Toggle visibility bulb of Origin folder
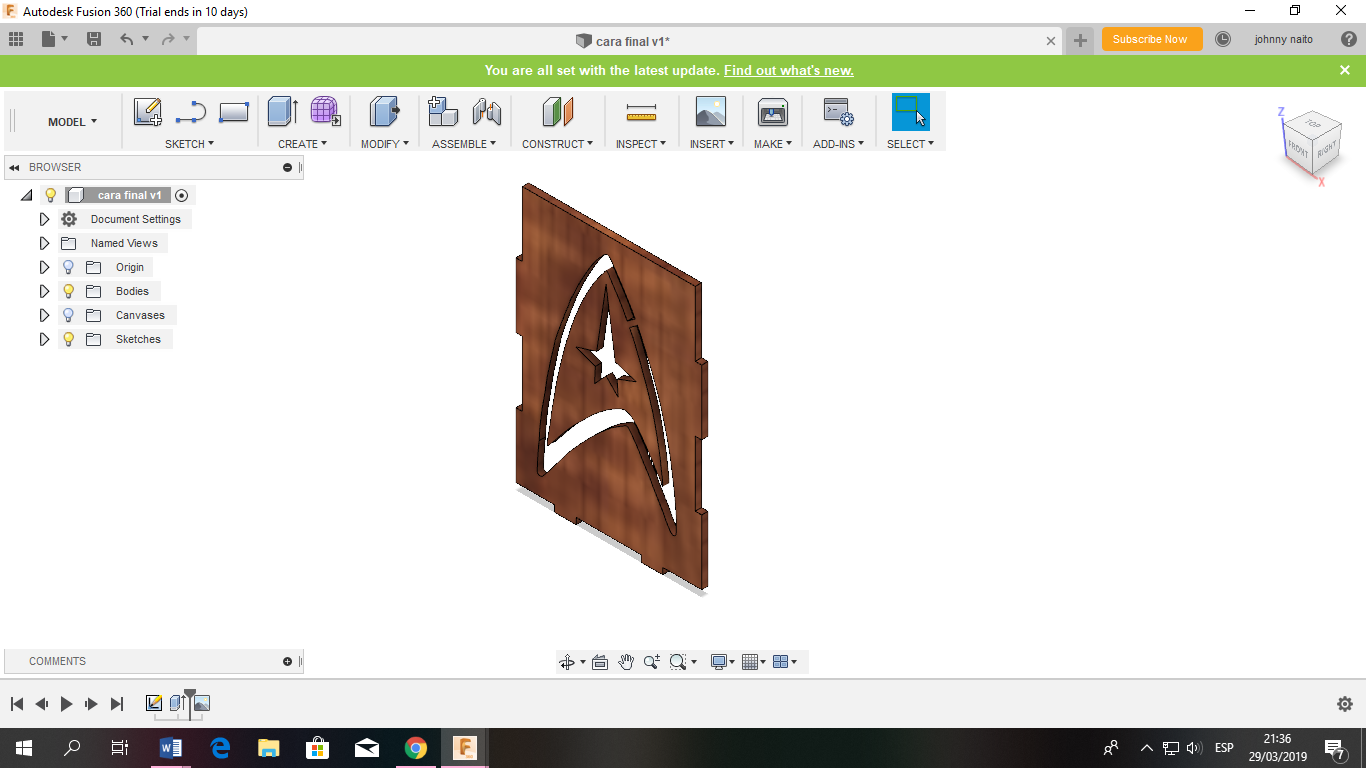 [x=68, y=267]
